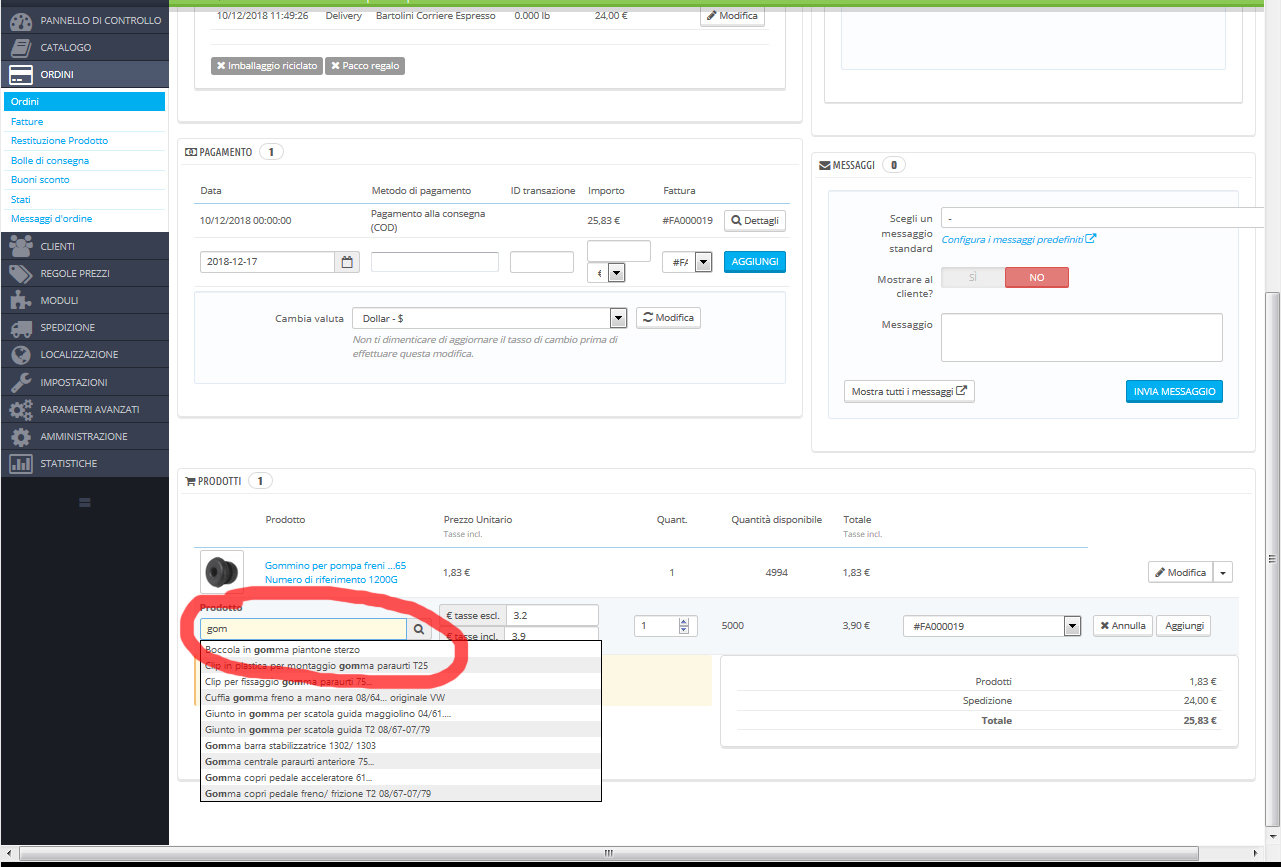Viewport: 1281px width, 867px height.
Task: Click the payment Importo input field
Action: point(619,251)
